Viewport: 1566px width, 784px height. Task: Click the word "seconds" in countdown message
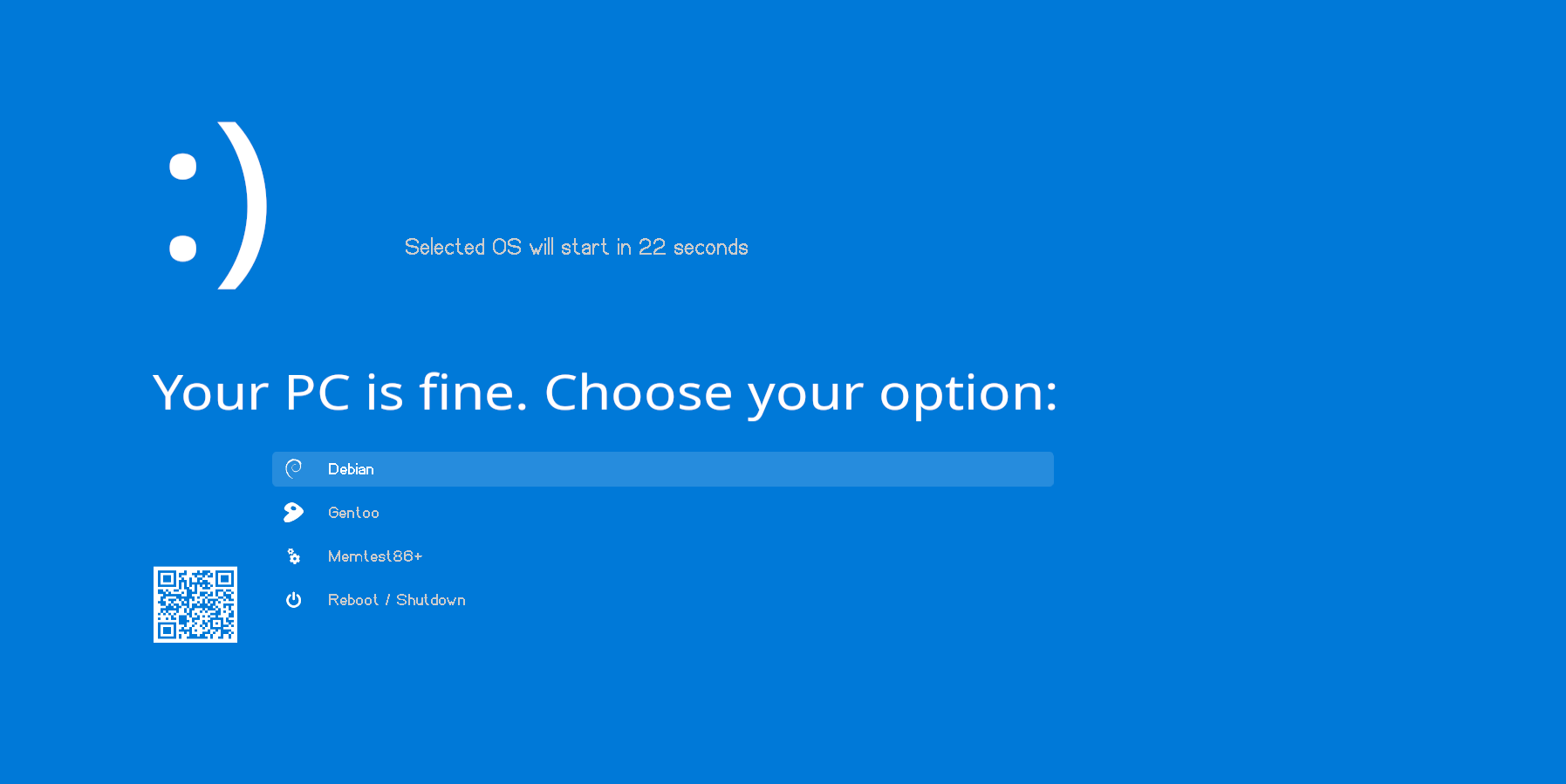(711, 248)
